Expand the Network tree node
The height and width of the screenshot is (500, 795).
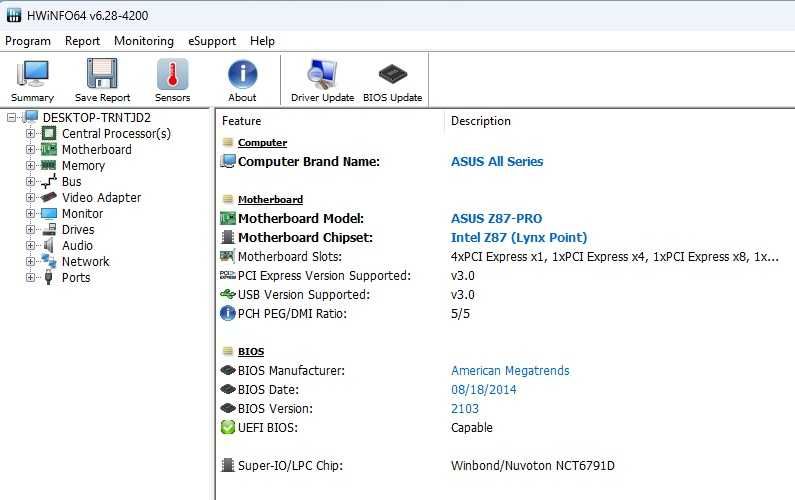tap(30, 262)
